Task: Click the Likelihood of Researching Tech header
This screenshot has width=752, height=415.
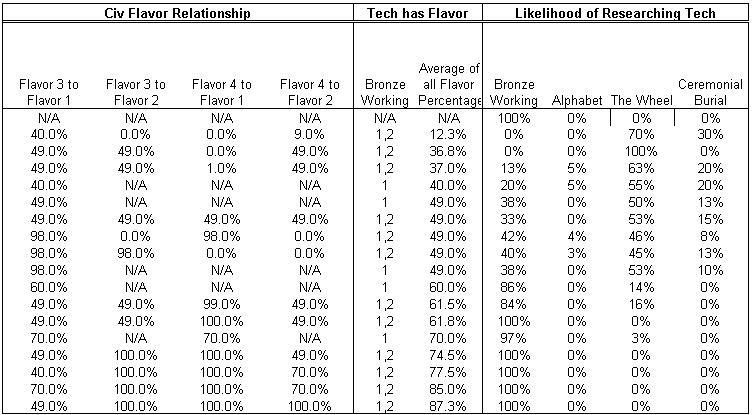Action: [x=615, y=13]
